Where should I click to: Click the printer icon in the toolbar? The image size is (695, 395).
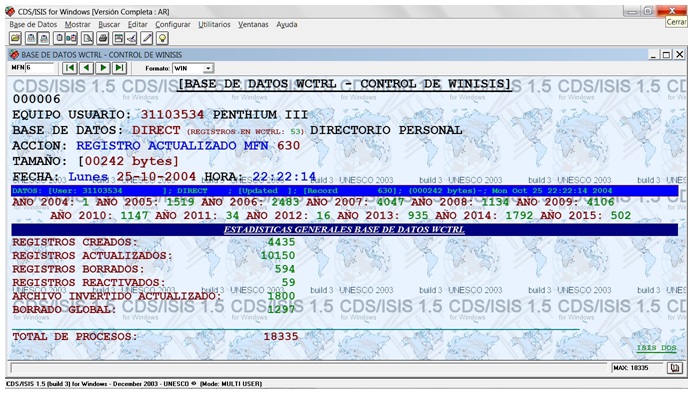tap(103, 39)
